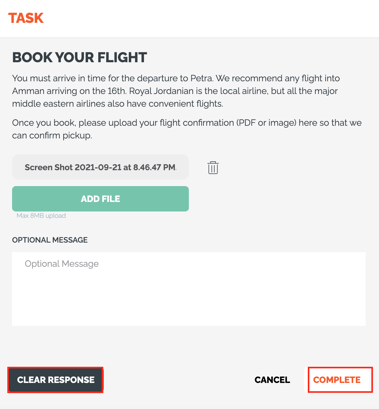Focus the Optional Message text area
379x409 pixels.
[x=189, y=289]
